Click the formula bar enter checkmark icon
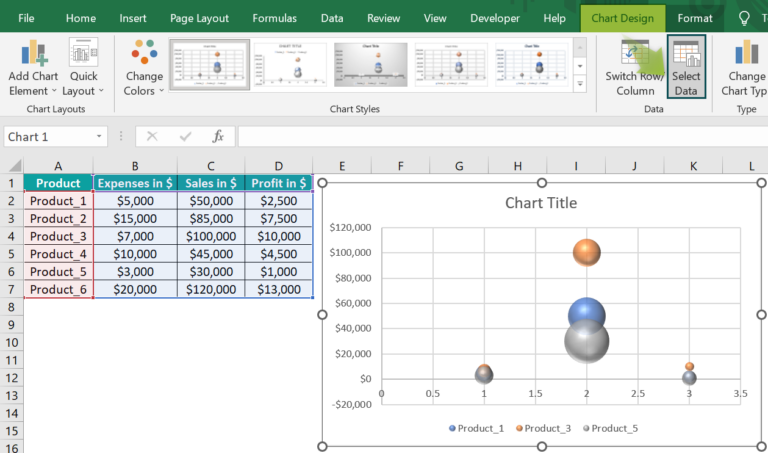This screenshot has height=453, width=768. [185, 136]
